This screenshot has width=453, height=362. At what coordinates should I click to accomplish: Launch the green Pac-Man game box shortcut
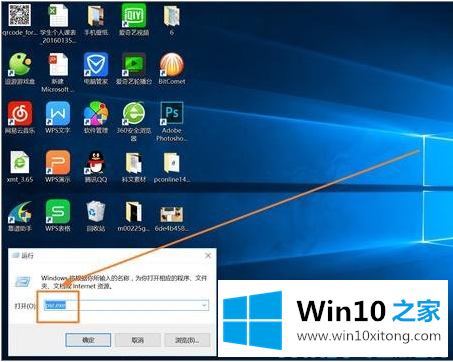point(20,68)
